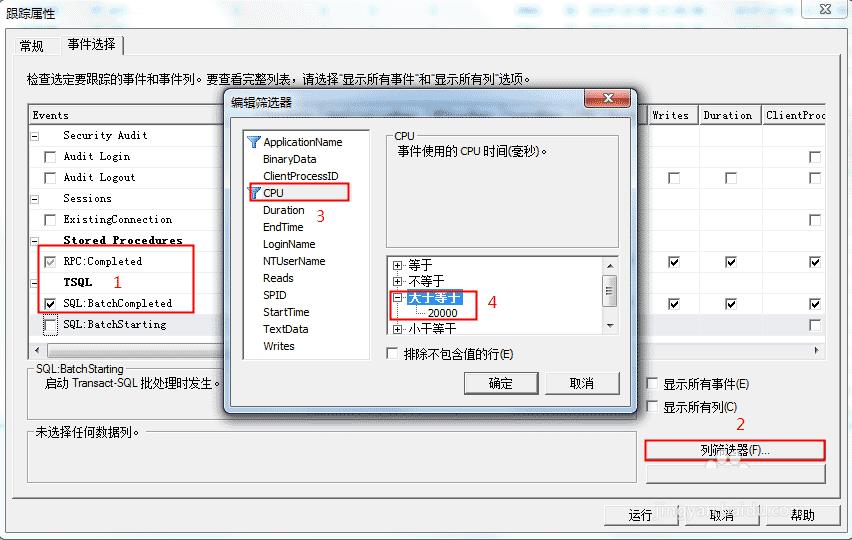Tick the ExistingConnection event checkbox

50,220
